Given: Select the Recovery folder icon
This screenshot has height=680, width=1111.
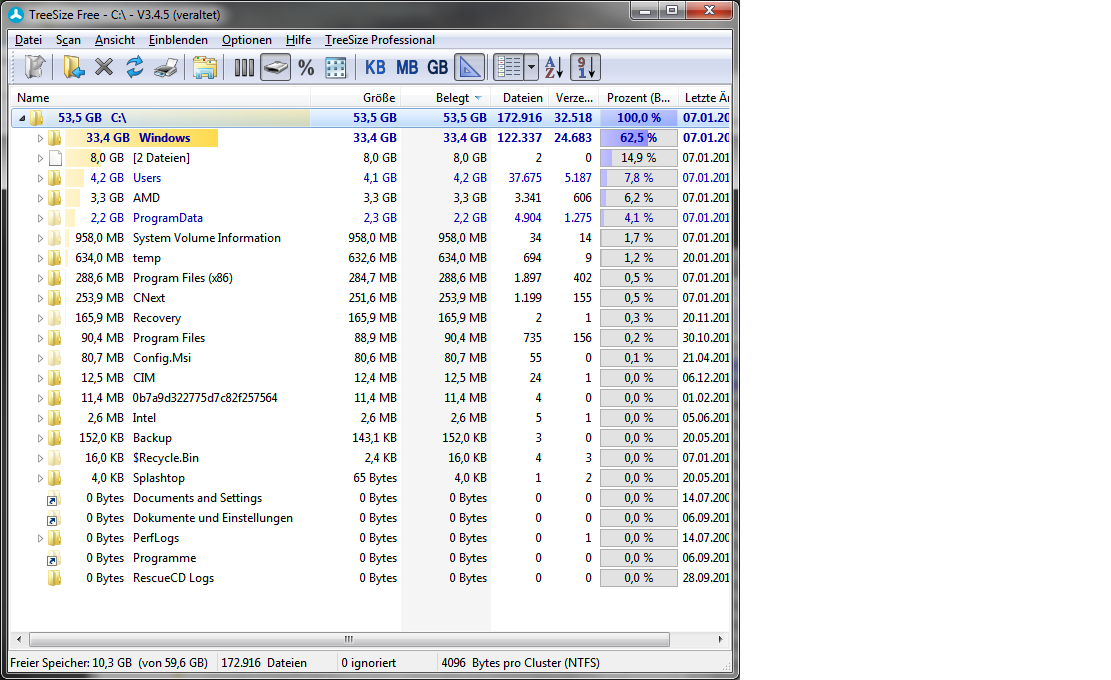Looking at the screenshot, I should point(55,318).
